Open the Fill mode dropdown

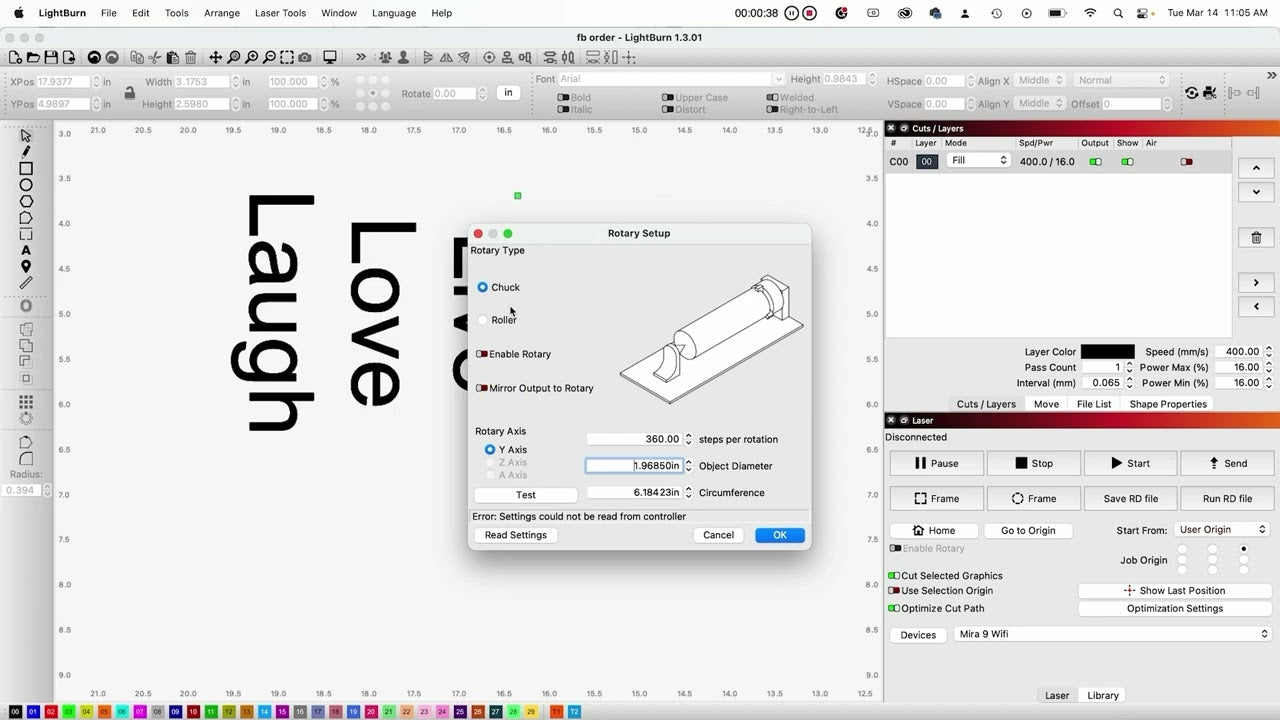[978, 161]
